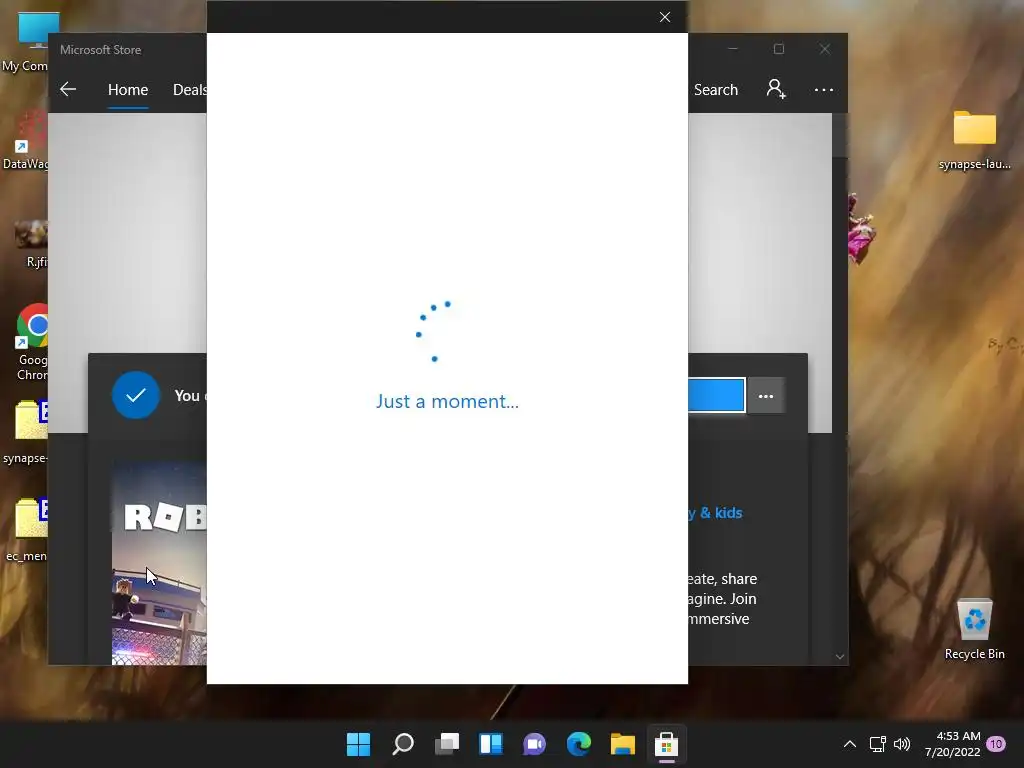Open the My Computer desktop icon
The height and width of the screenshot is (768, 1024).
click(29, 40)
